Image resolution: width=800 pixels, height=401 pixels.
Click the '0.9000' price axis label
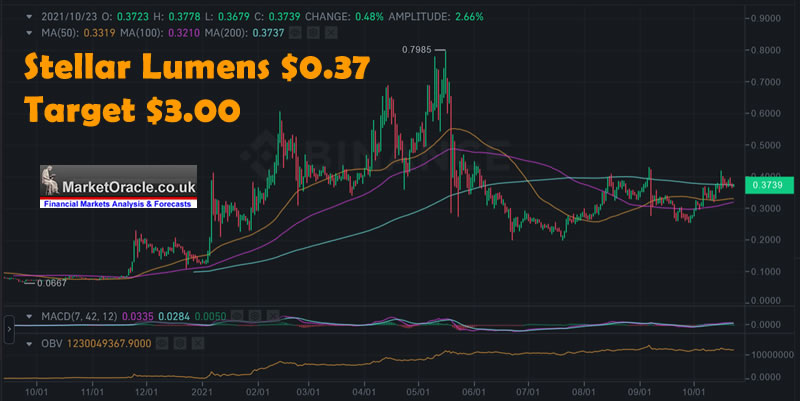point(766,18)
